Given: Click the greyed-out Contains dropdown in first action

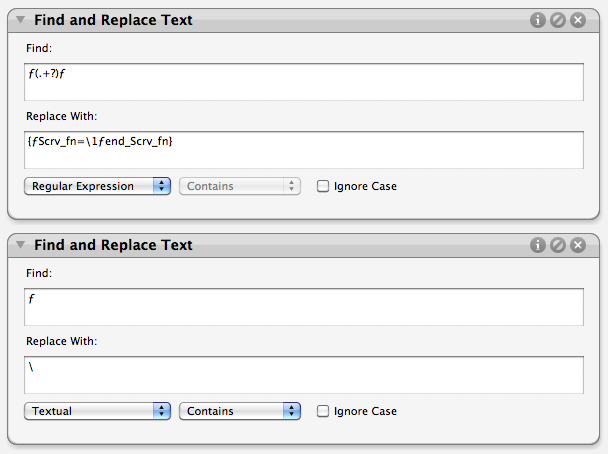Looking at the screenshot, I should pos(240,186).
